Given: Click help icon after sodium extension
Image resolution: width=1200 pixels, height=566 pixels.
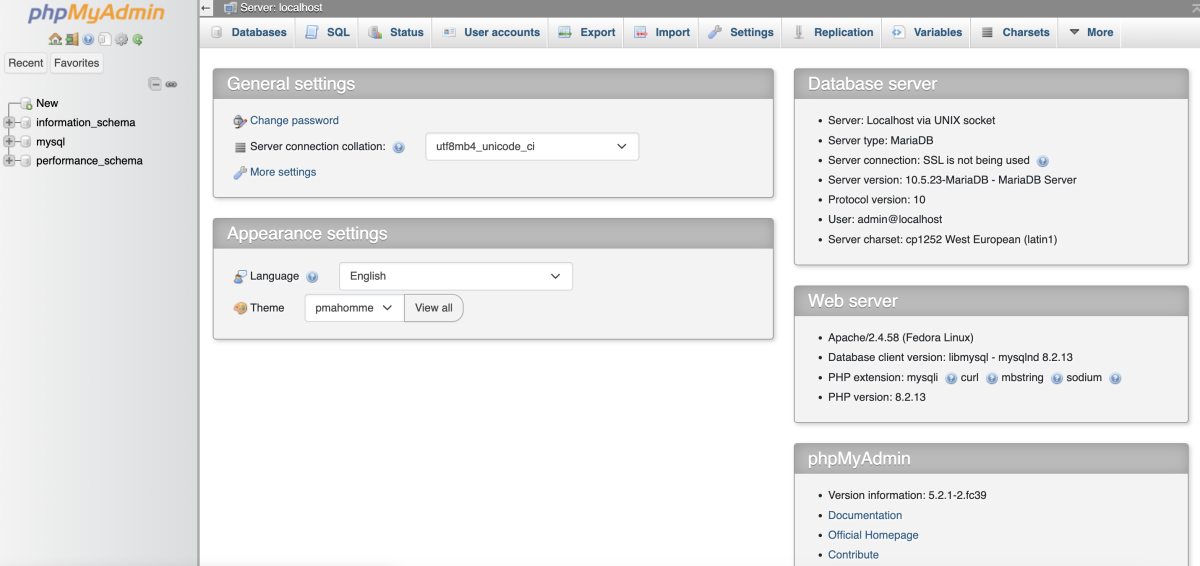Looking at the screenshot, I should tap(1115, 378).
